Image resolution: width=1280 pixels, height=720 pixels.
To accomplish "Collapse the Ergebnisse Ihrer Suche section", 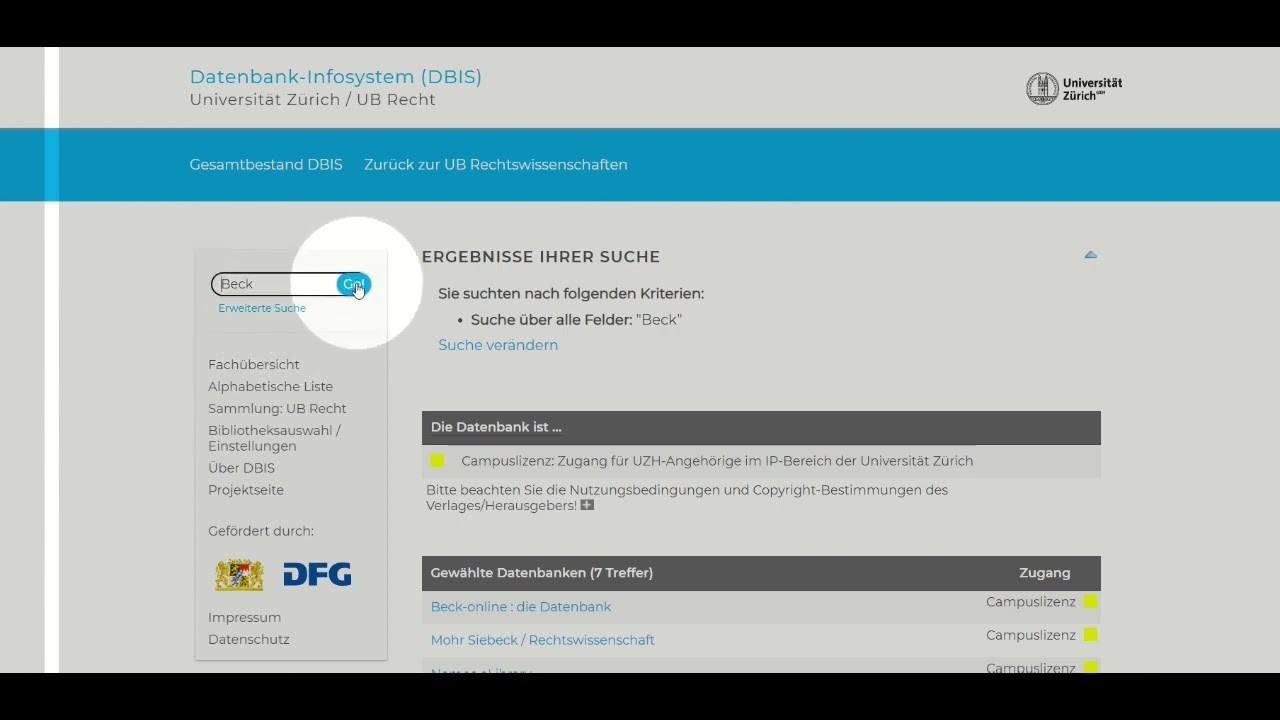I will [1091, 255].
